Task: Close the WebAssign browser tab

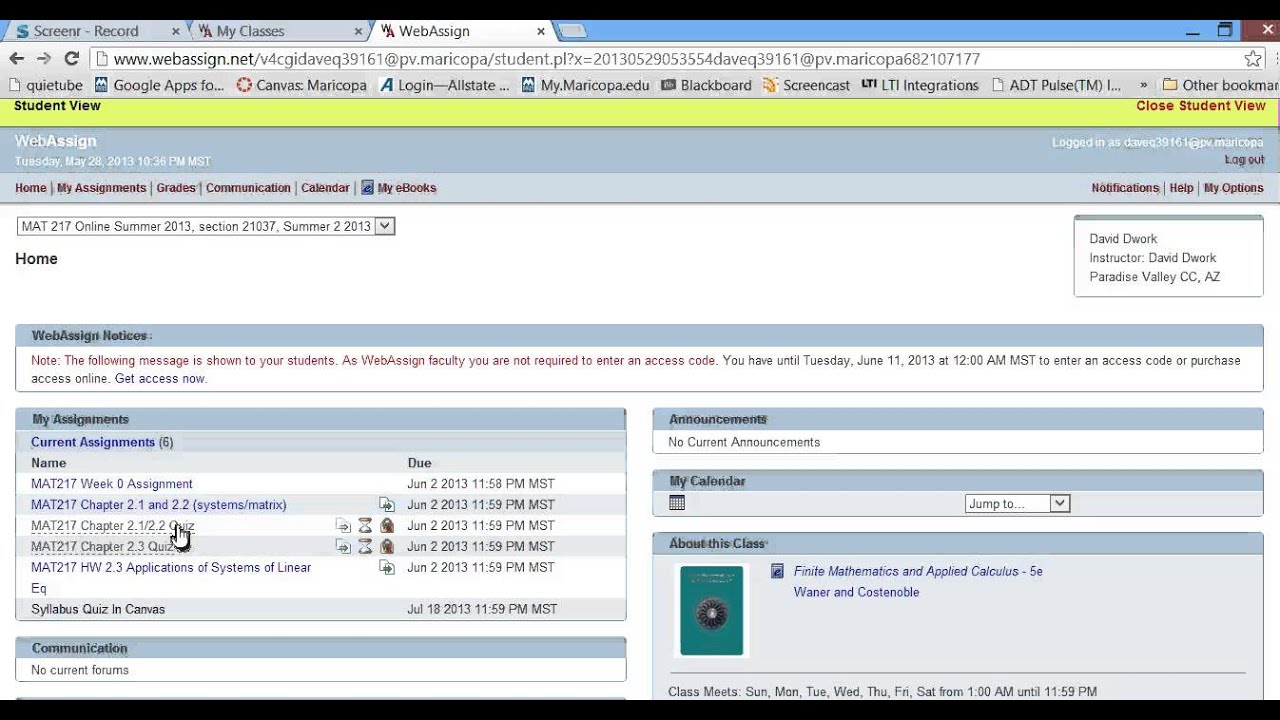Action: [x=542, y=31]
